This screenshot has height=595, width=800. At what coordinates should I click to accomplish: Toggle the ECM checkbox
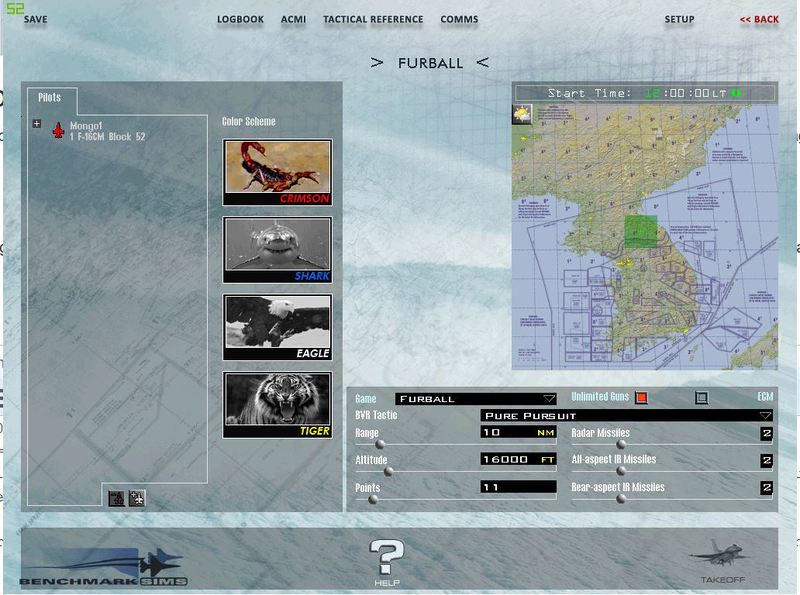pos(702,398)
